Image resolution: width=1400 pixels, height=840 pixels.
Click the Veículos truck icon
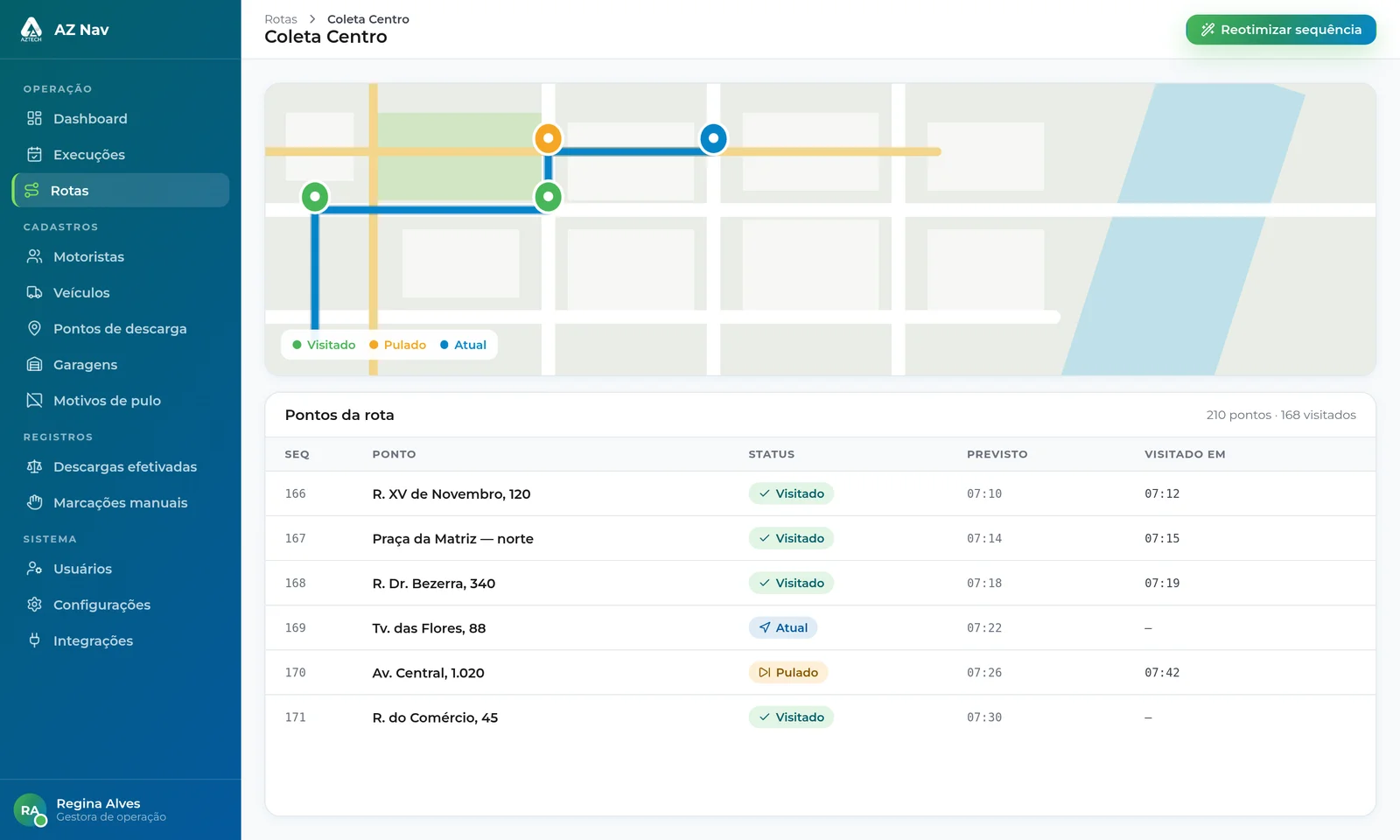point(34,292)
